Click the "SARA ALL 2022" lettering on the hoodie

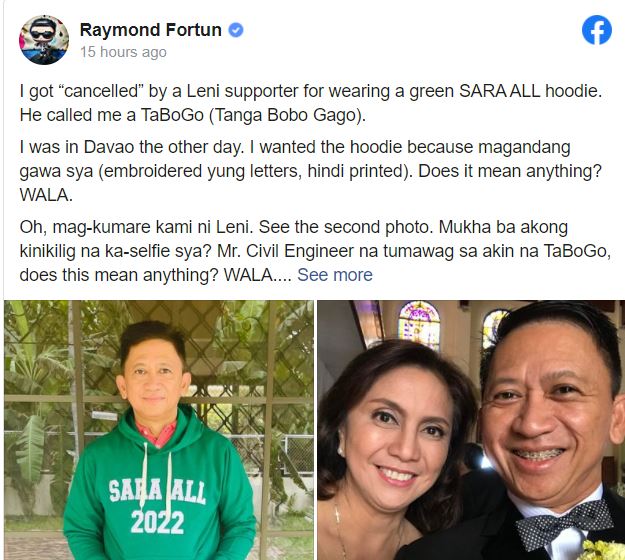pos(157,506)
